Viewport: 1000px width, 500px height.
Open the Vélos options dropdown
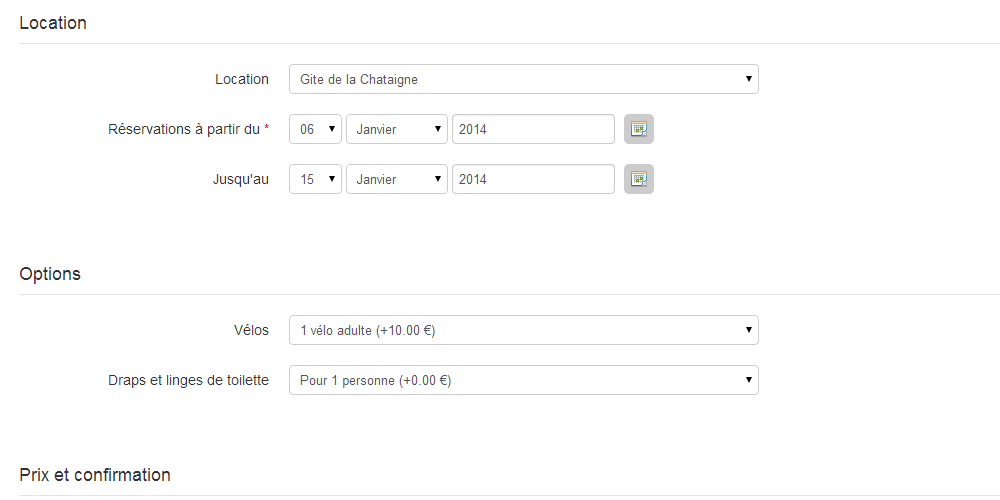click(524, 330)
